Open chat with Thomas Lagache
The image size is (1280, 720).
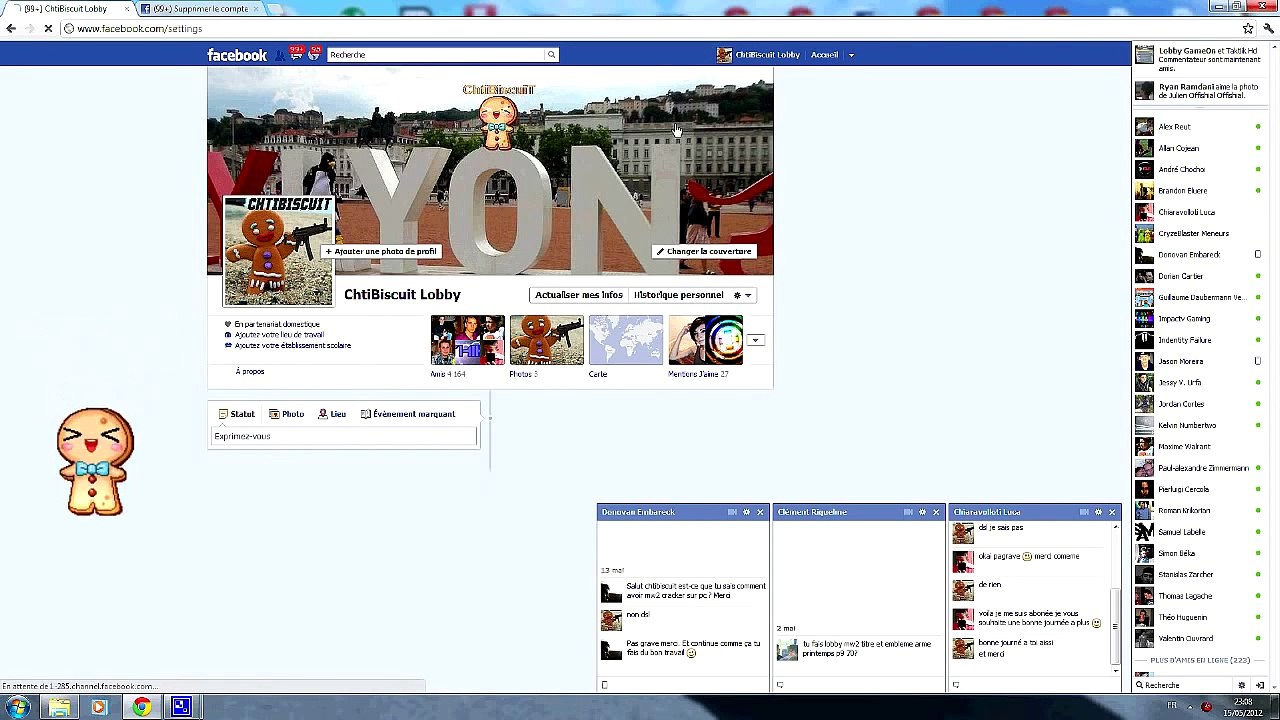coord(1198,596)
